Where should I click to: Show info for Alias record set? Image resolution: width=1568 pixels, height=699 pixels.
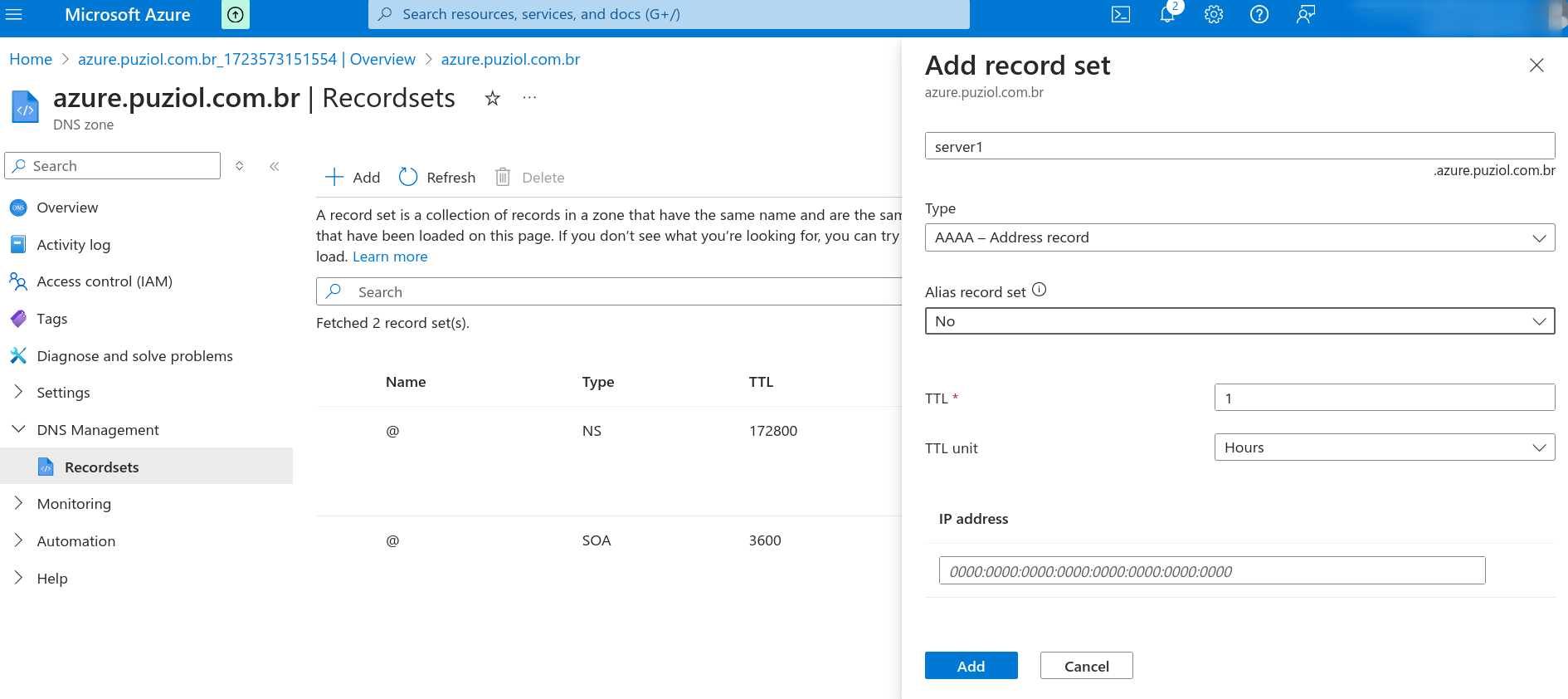1039,290
